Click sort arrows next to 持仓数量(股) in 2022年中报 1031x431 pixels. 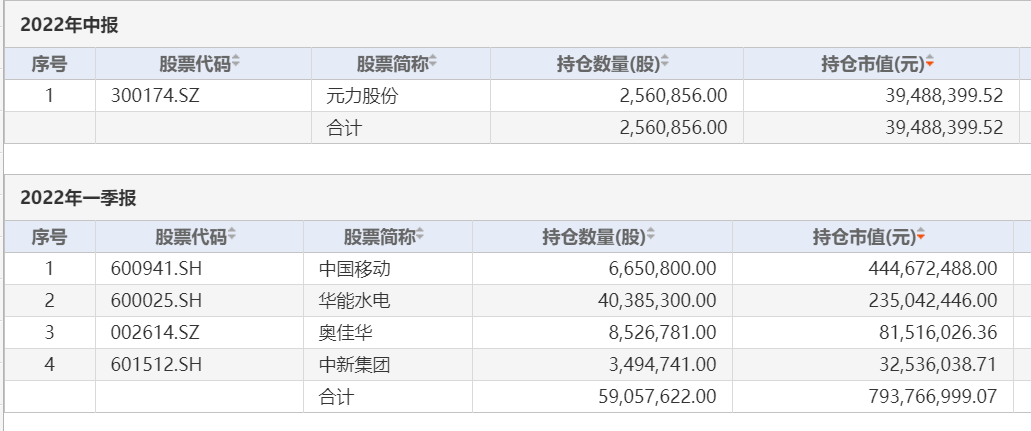[x=665, y=64]
